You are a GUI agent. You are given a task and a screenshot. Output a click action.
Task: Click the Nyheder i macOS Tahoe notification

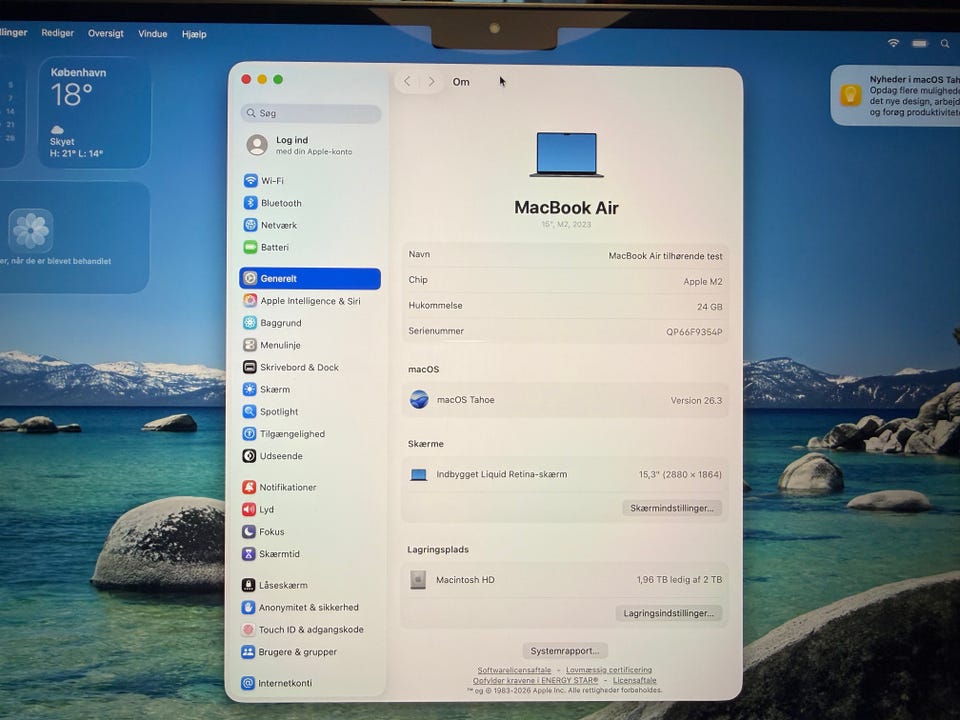coord(895,96)
